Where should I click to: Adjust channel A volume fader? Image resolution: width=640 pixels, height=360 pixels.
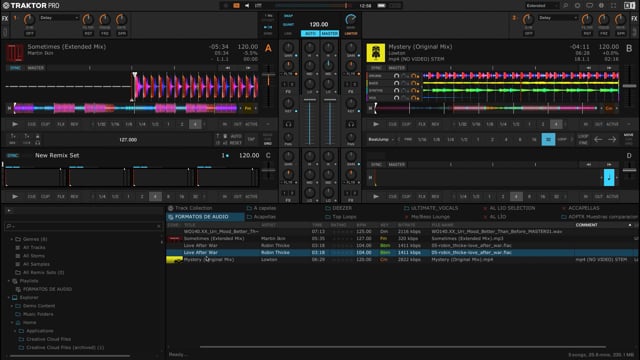[310, 122]
